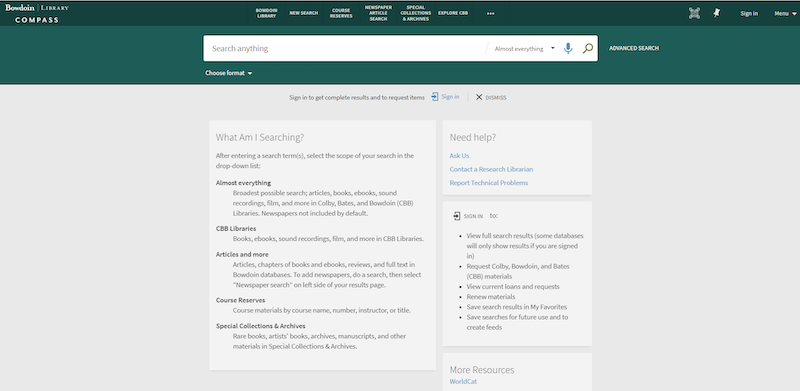Open pinned favorites pushpin icon

pos(717,13)
